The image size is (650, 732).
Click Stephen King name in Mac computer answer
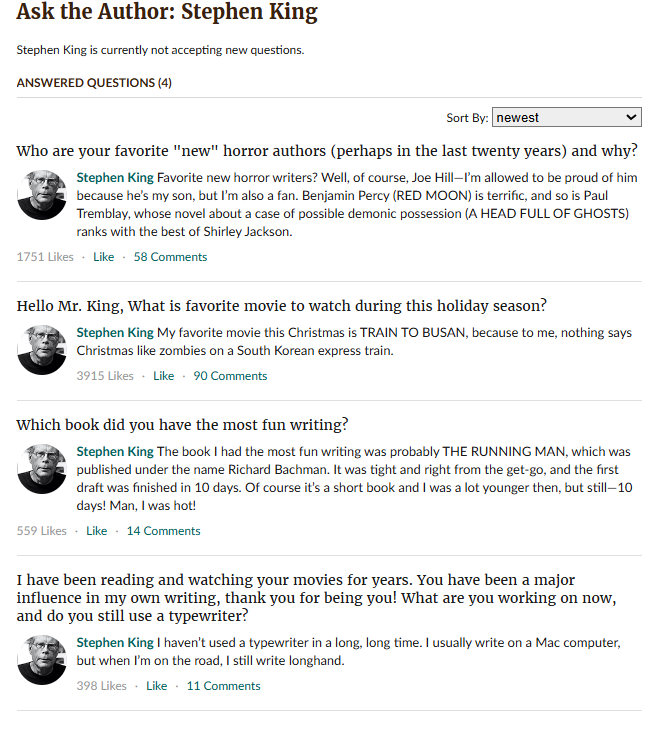(x=115, y=642)
